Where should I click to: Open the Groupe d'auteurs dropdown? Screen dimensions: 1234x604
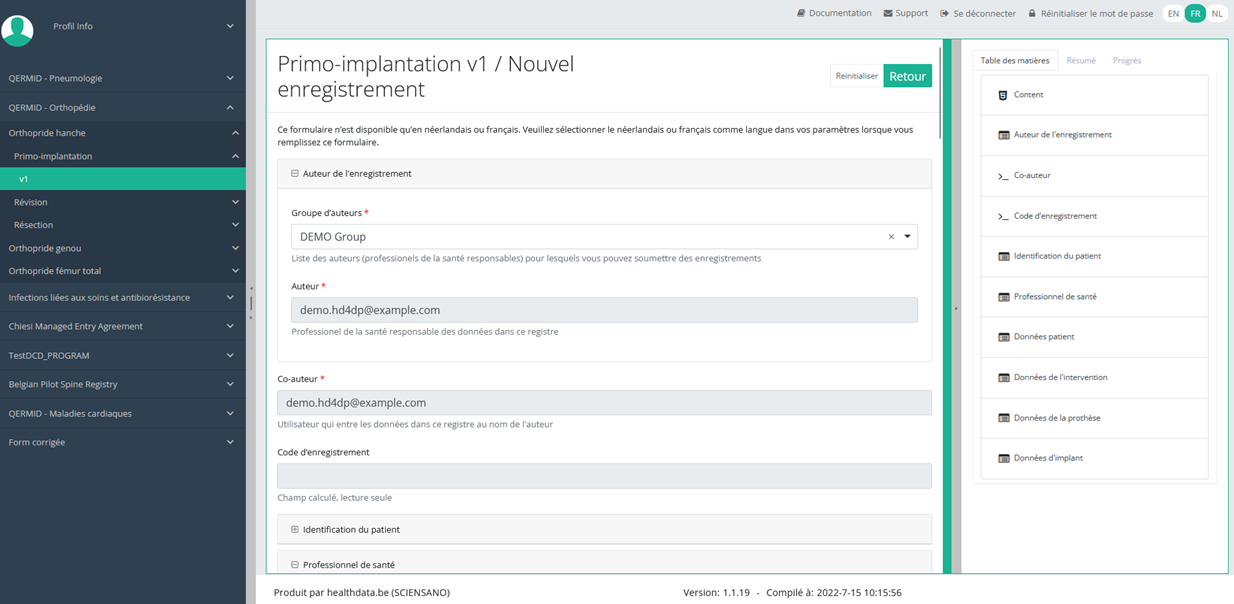pyautogui.click(x=908, y=237)
